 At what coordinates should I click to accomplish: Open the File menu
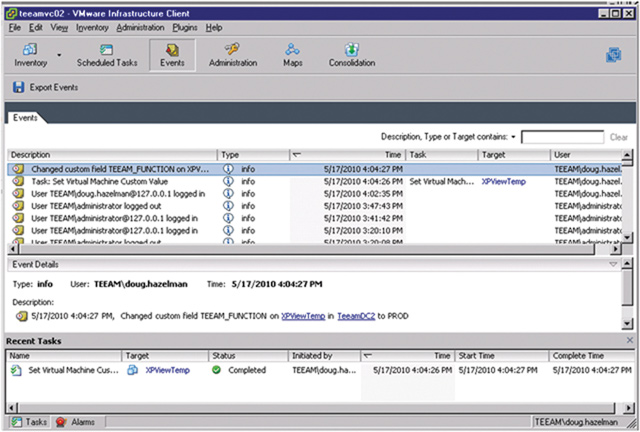(15, 28)
